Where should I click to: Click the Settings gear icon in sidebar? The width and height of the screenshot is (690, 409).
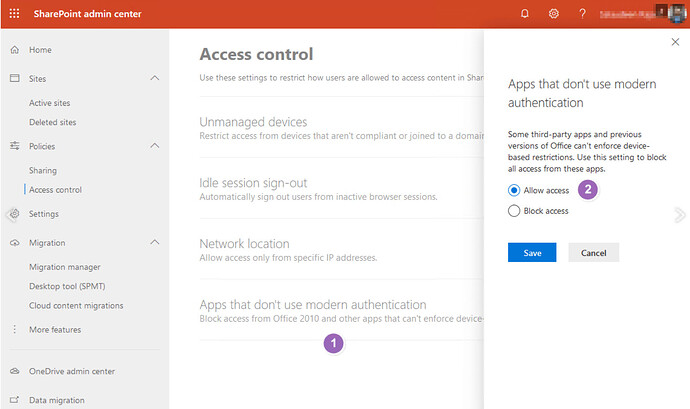pos(15,214)
